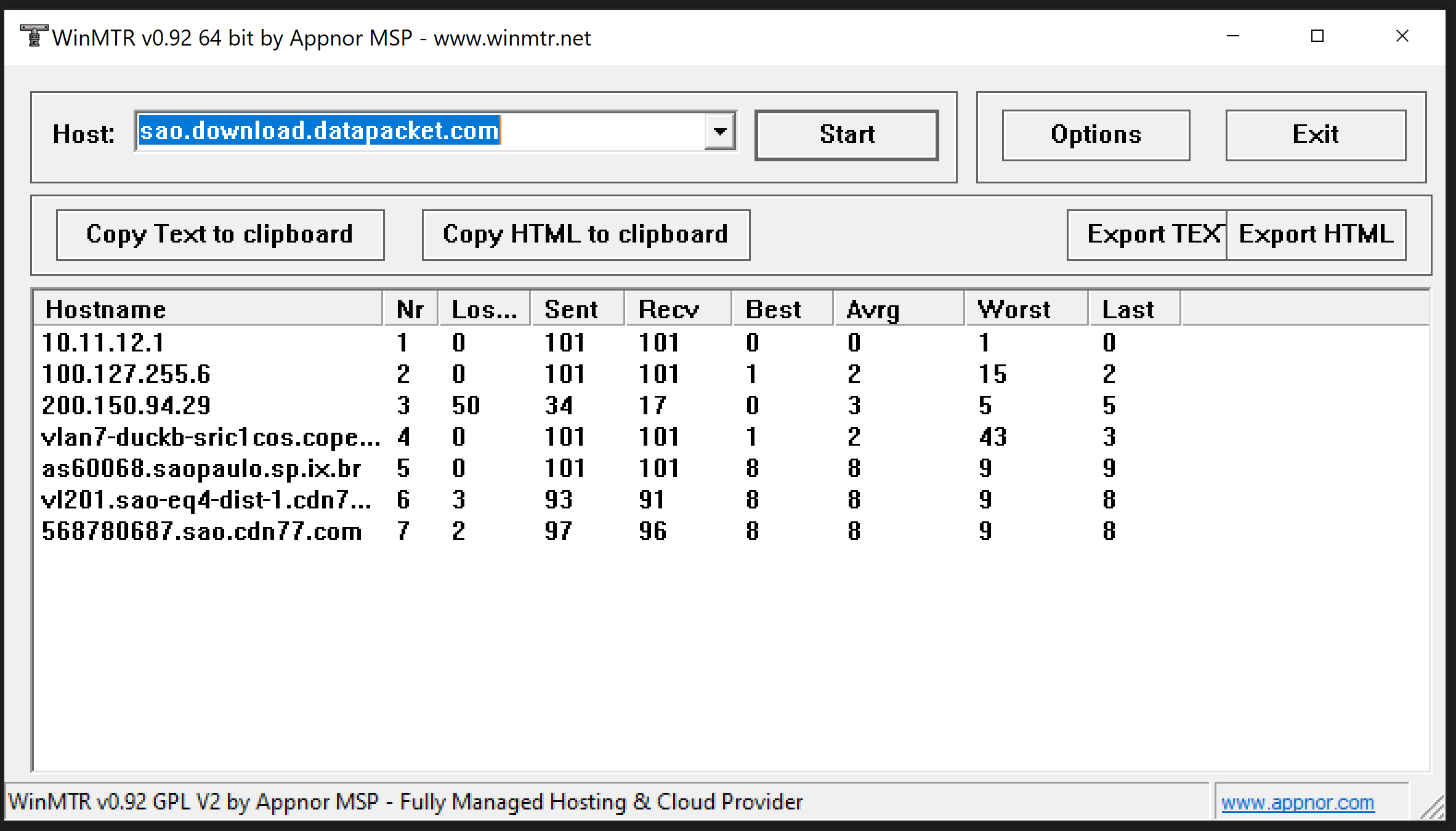Viewport: 1456px width, 831px height.
Task: Click the WinMTR app icon in title bar
Action: pos(34,36)
